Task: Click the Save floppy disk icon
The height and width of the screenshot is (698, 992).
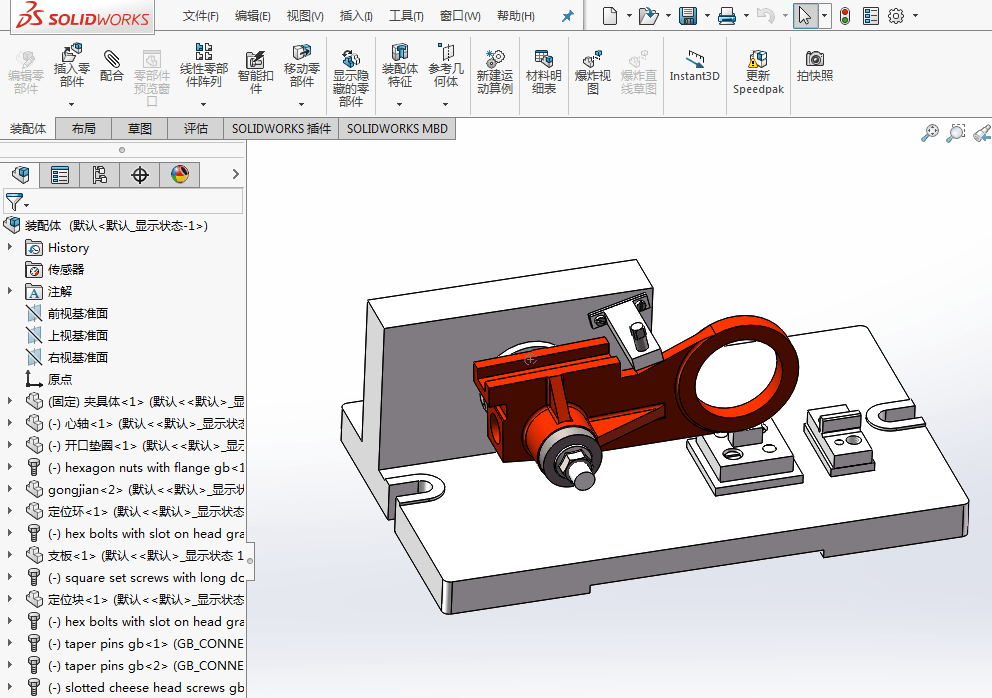Action: pos(688,15)
